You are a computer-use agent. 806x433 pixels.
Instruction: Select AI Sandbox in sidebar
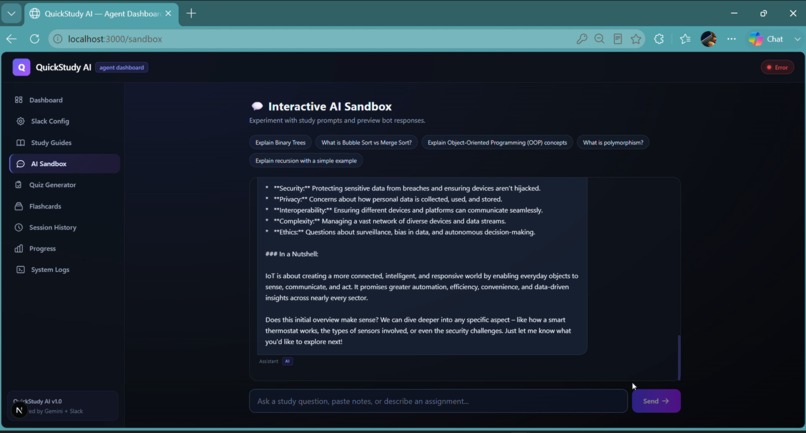click(x=64, y=164)
